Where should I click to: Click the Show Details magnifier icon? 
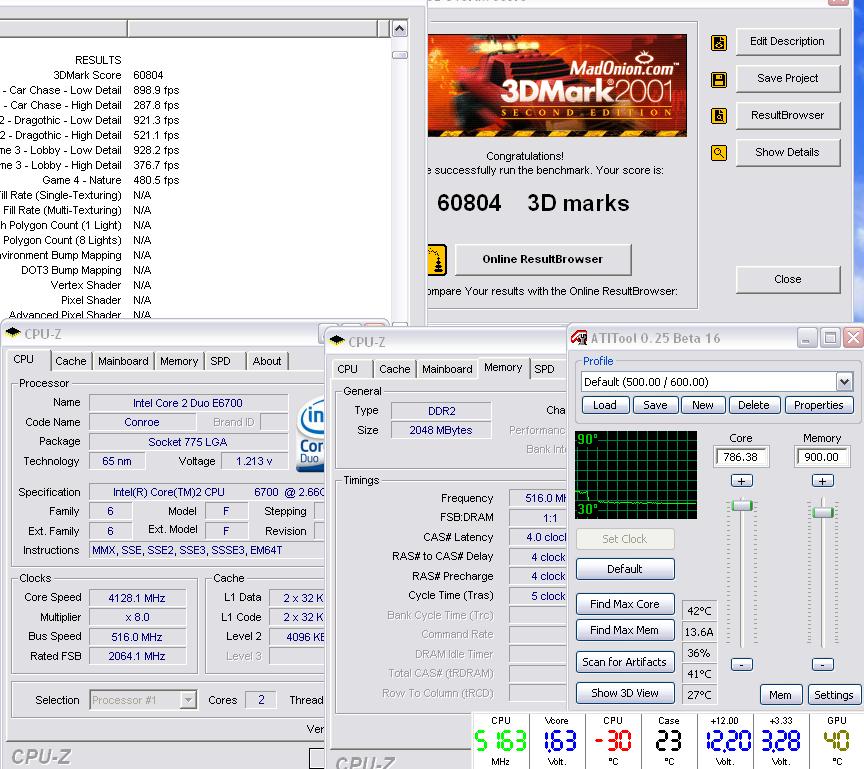[x=719, y=153]
